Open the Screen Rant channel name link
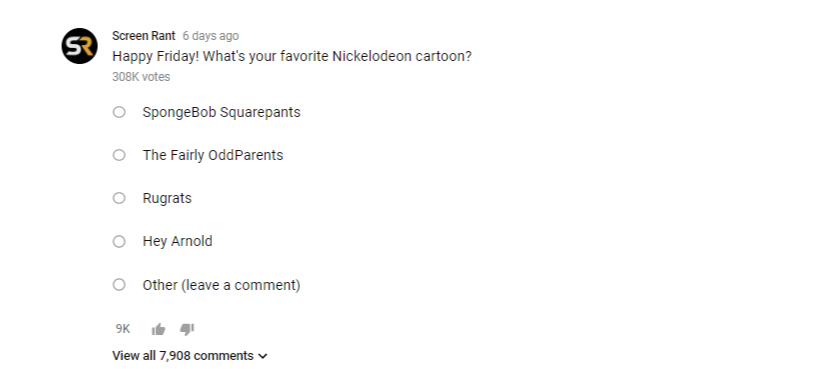The width and height of the screenshot is (815, 369). (143, 36)
